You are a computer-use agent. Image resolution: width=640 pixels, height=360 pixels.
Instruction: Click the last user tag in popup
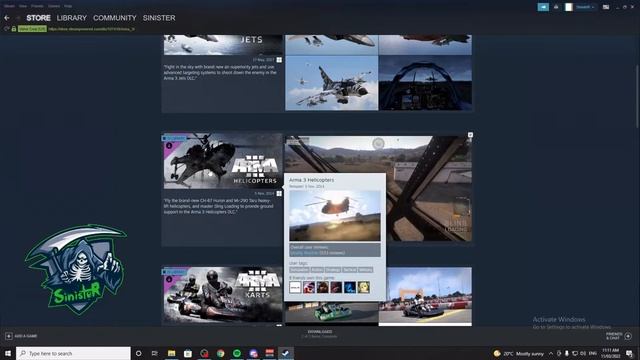(365, 270)
